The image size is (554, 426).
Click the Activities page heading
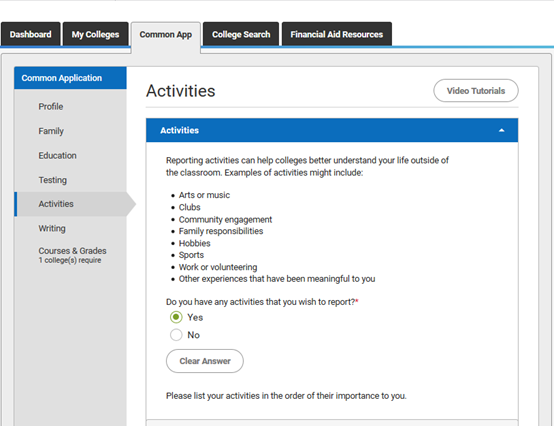pos(181,91)
